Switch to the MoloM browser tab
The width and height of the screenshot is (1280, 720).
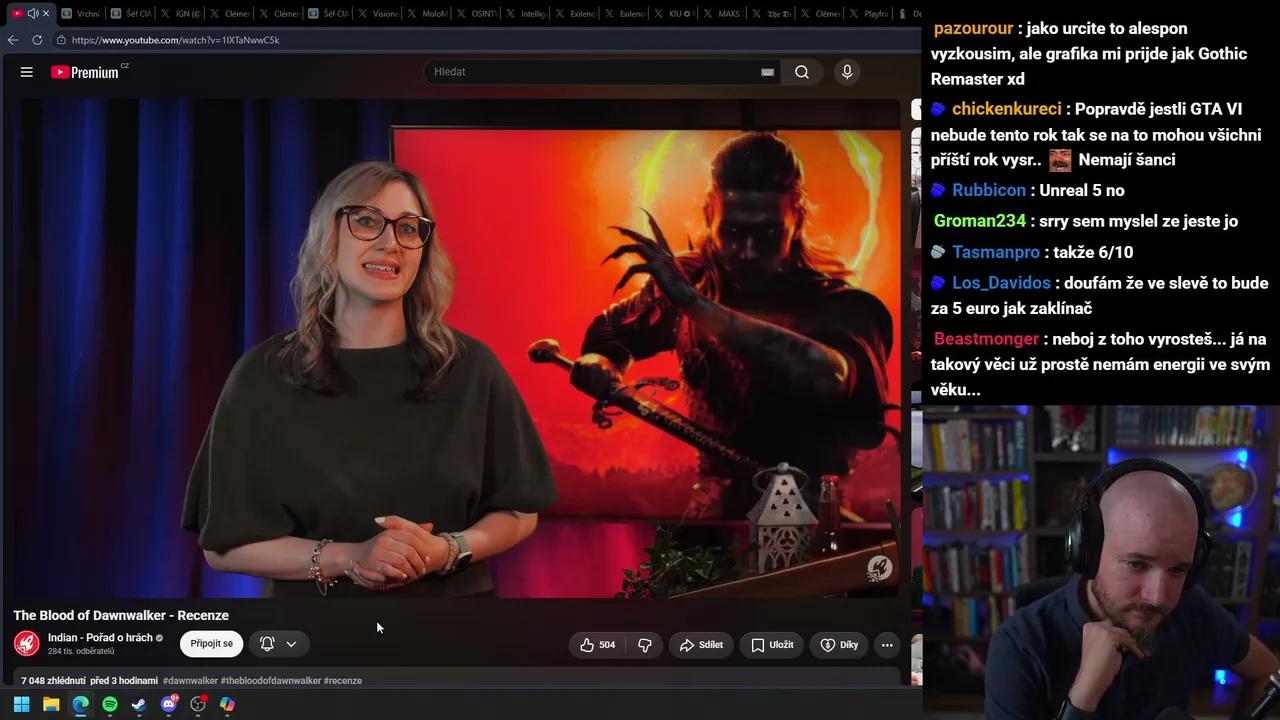tap(427, 13)
